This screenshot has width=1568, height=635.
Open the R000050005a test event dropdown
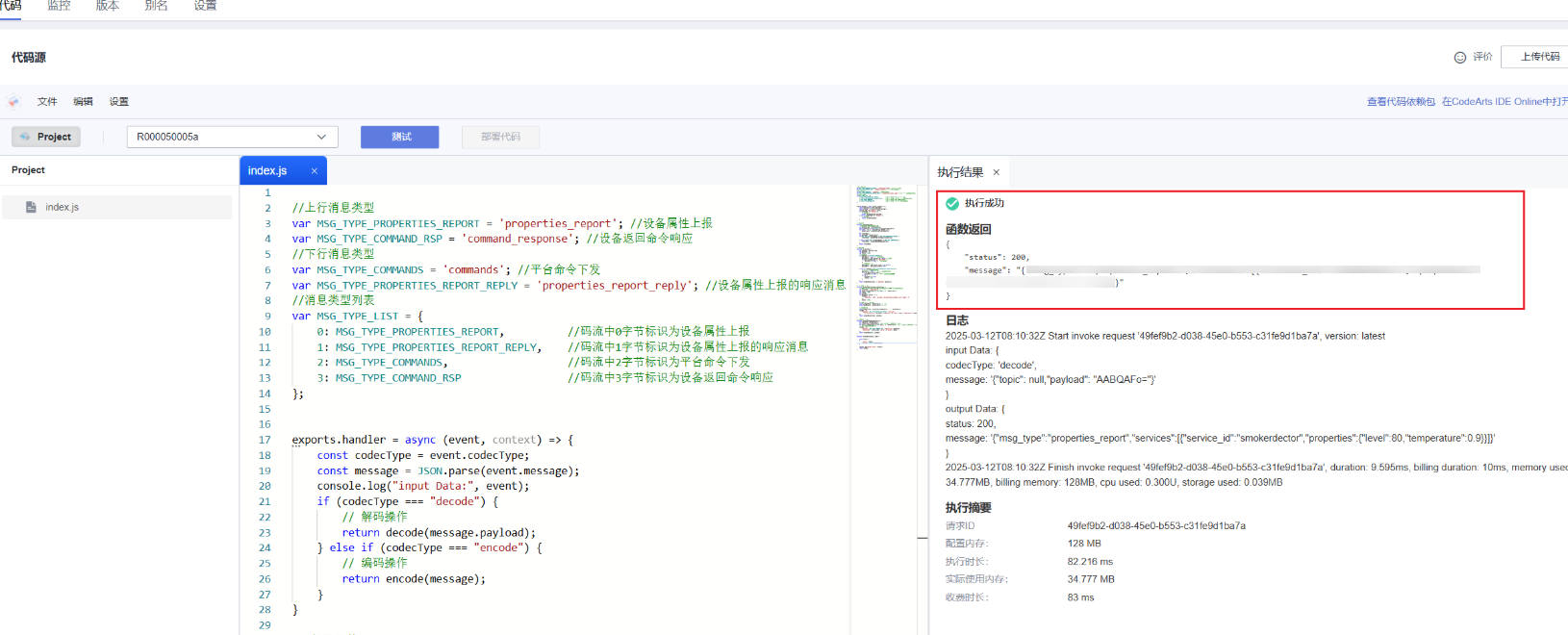(232, 137)
